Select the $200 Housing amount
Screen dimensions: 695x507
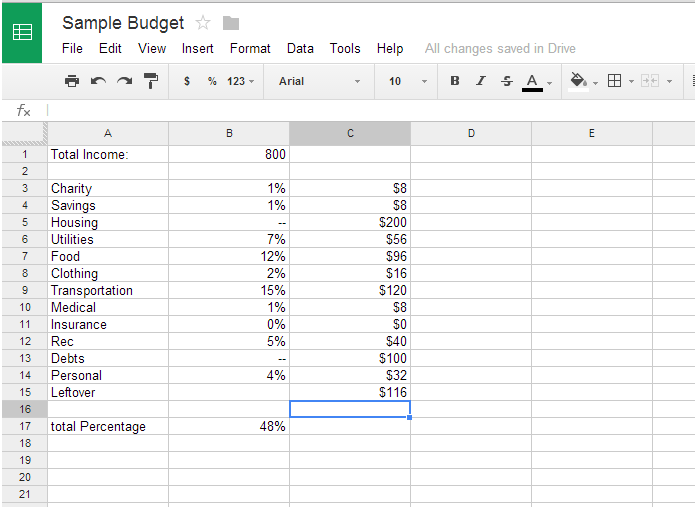coord(350,222)
